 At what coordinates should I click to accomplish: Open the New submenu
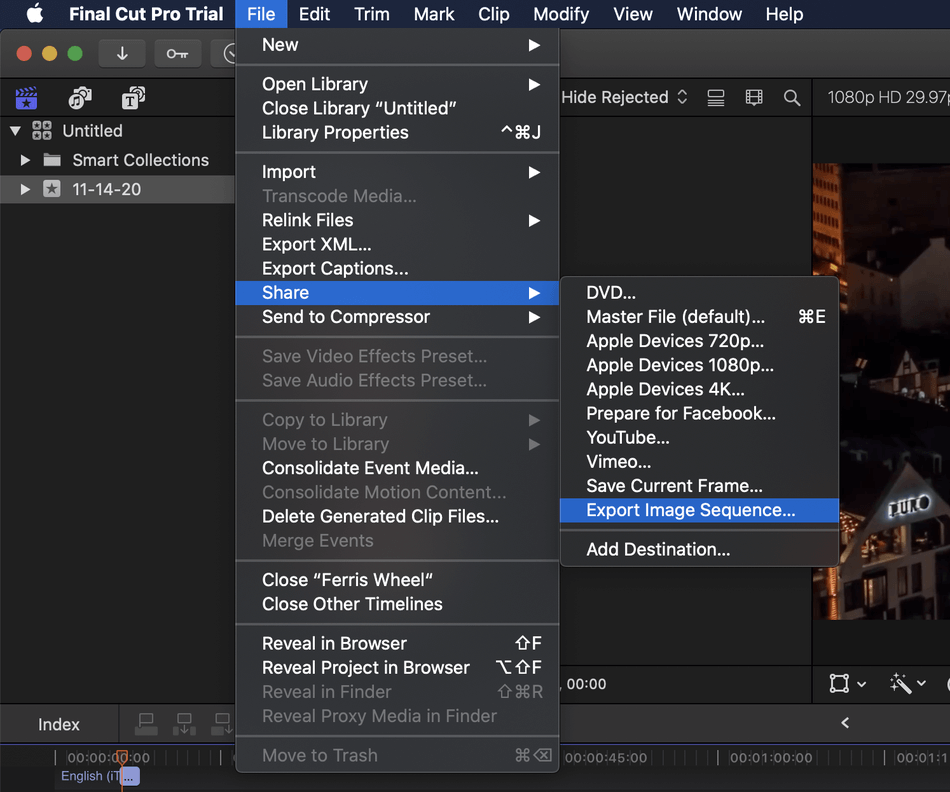397,45
